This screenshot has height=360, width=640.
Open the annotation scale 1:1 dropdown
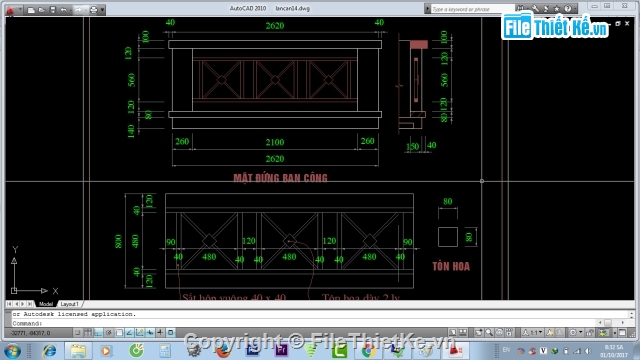534,333
